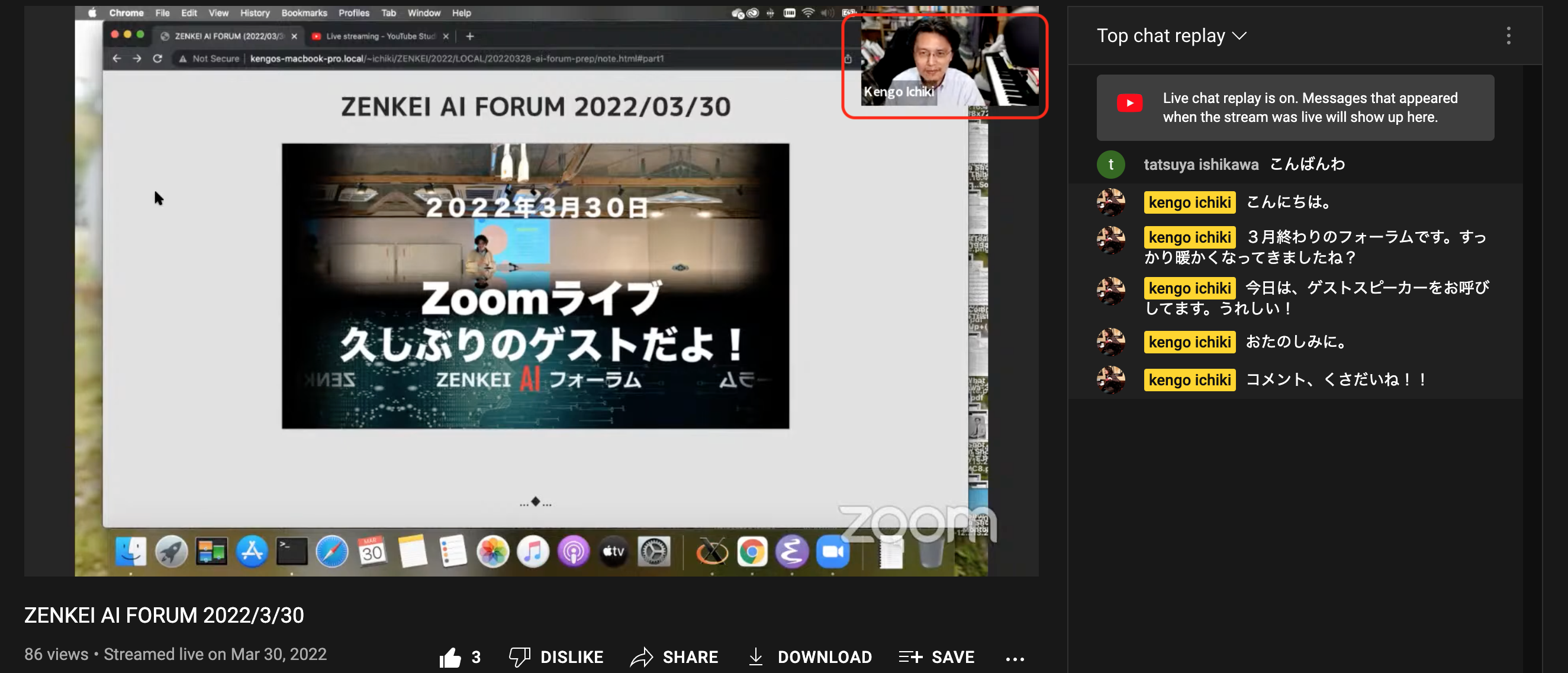Click the Apple TV icon in the dock
This screenshot has width=1568, height=673.
[614, 552]
